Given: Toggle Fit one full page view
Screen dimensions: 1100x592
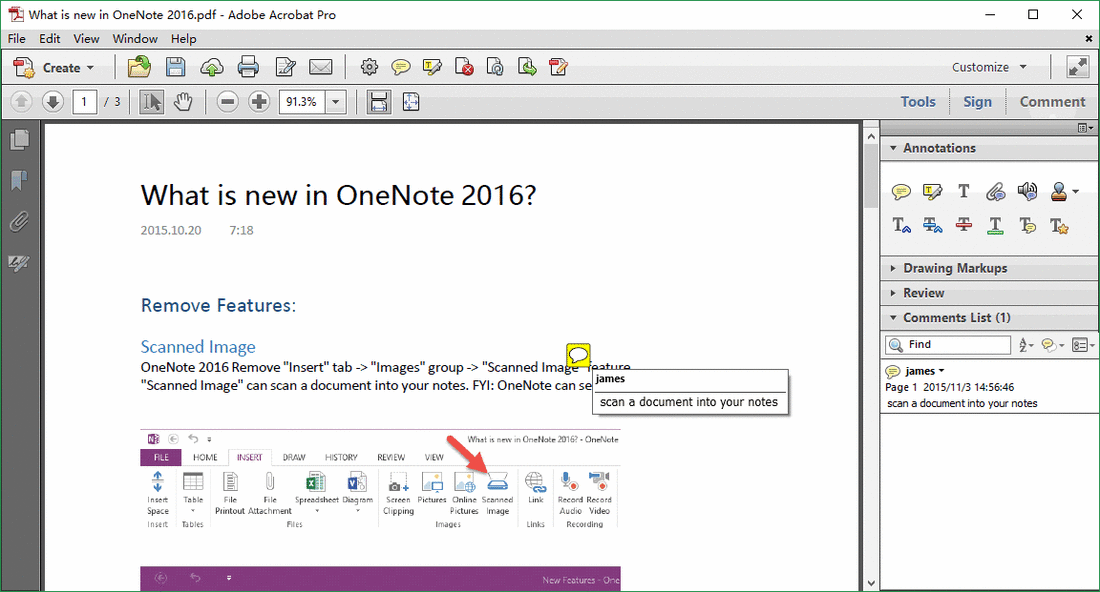Looking at the screenshot, I should coord(411,102).
